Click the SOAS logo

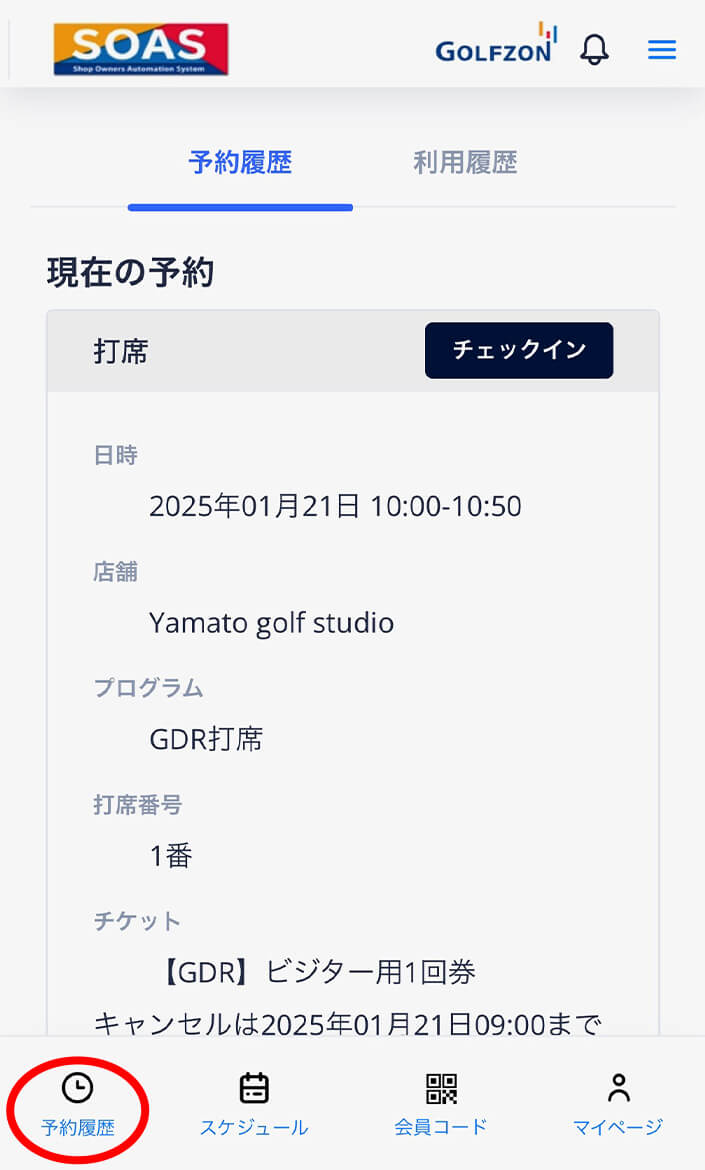141,49
